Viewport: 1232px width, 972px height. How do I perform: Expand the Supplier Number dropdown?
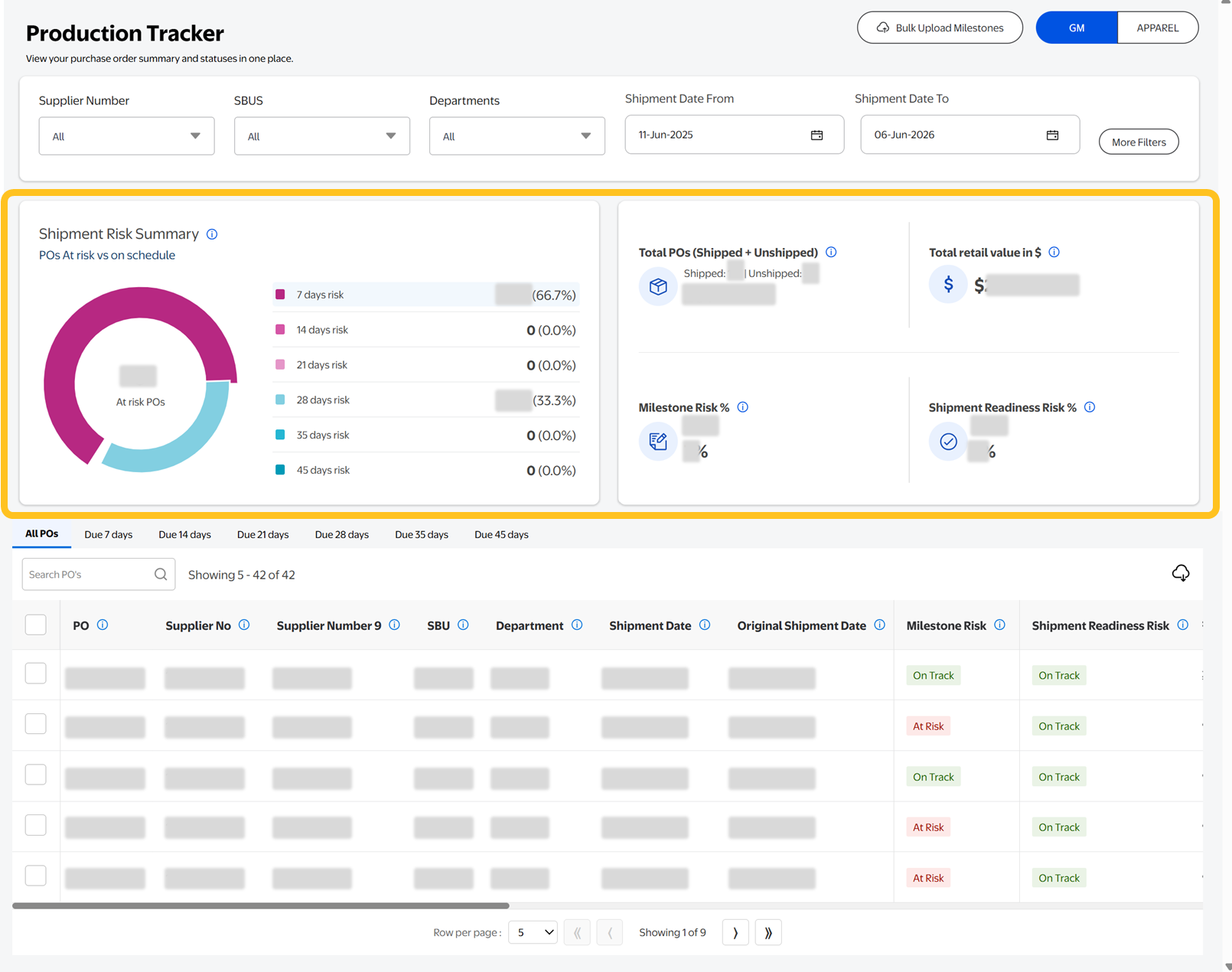[x=126, y=136]
